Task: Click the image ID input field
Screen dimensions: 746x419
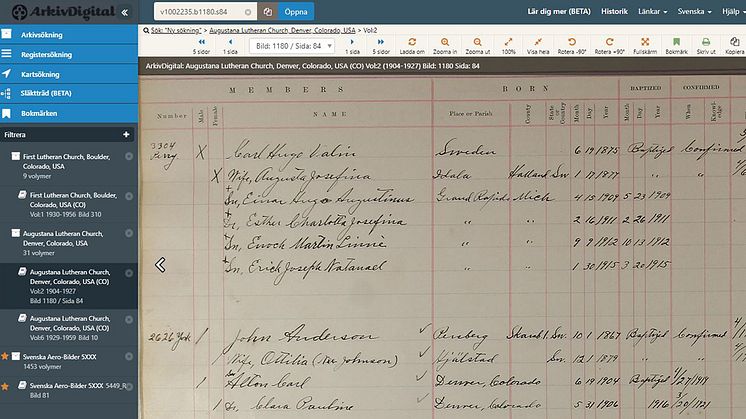Action: tap(199, 11)
